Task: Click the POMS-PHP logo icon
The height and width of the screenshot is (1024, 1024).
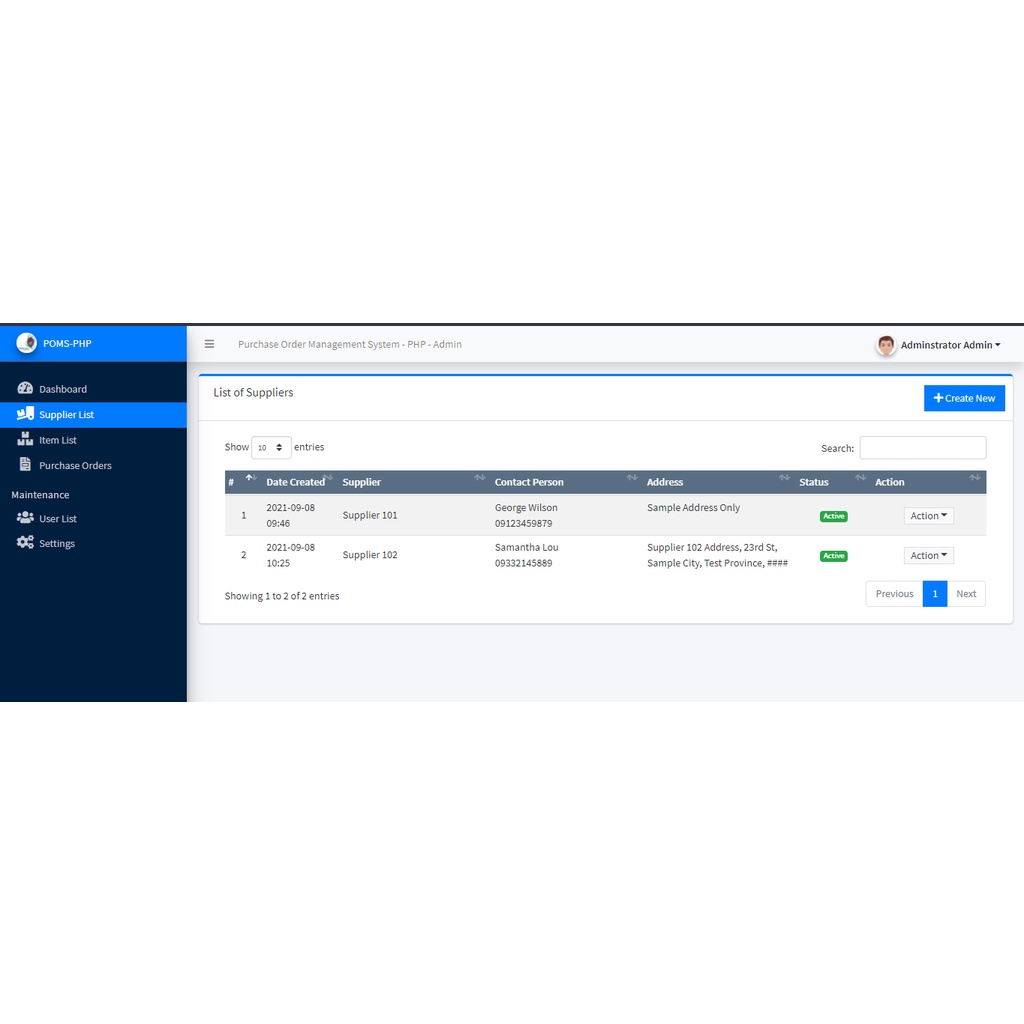Action: (26, 343)
